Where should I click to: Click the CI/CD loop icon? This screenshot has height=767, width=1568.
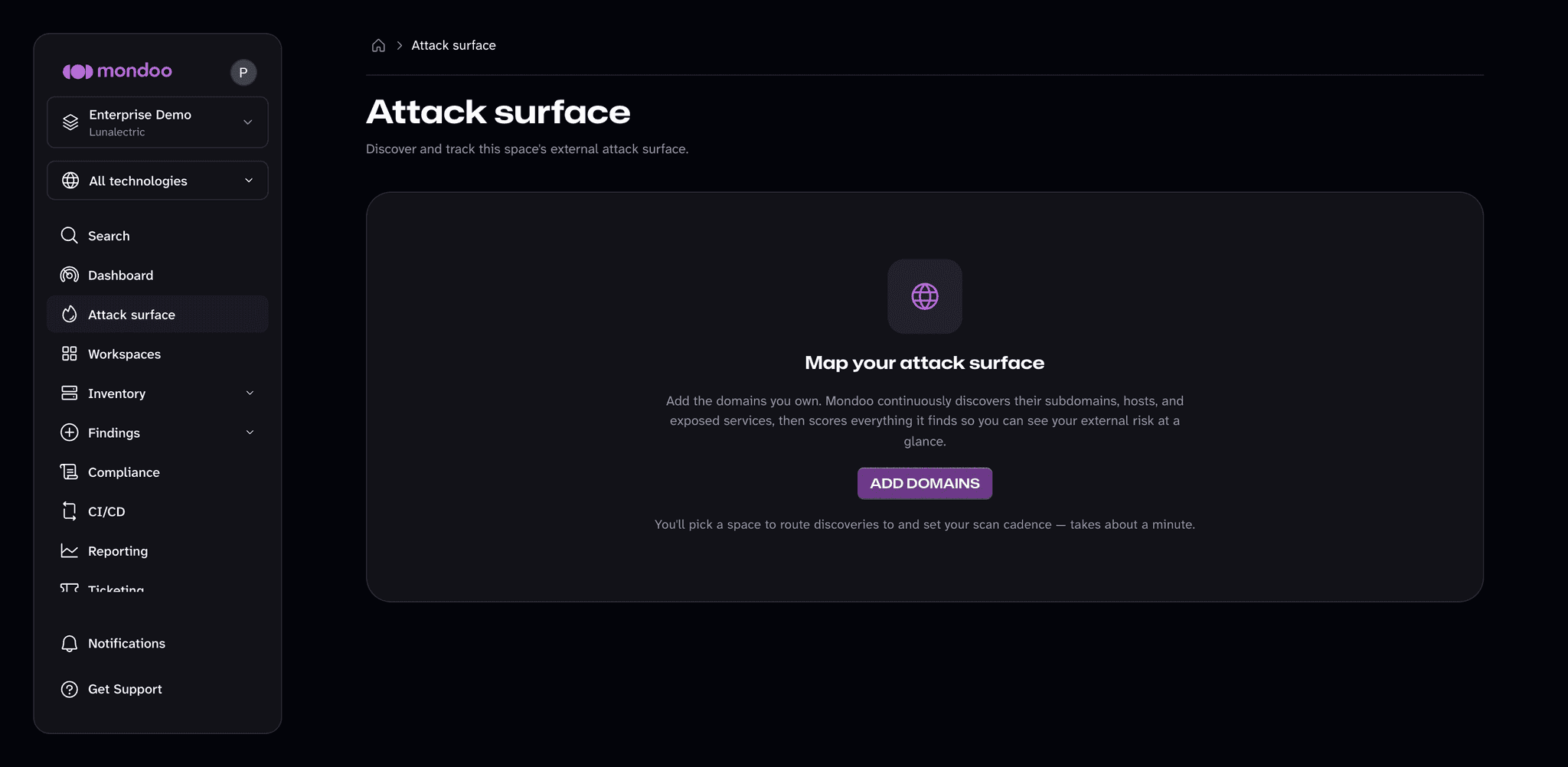tap(69, 511)
